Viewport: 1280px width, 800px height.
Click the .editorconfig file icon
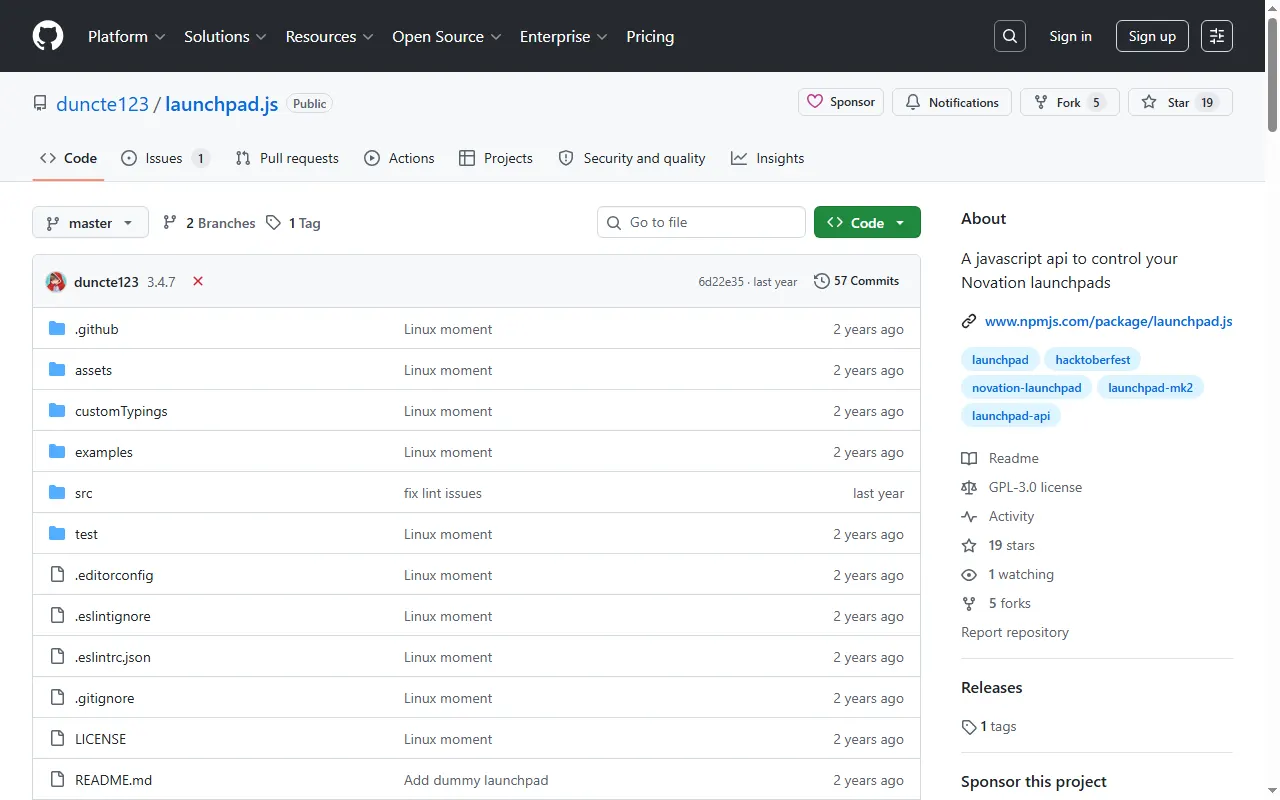pos(57,575)
